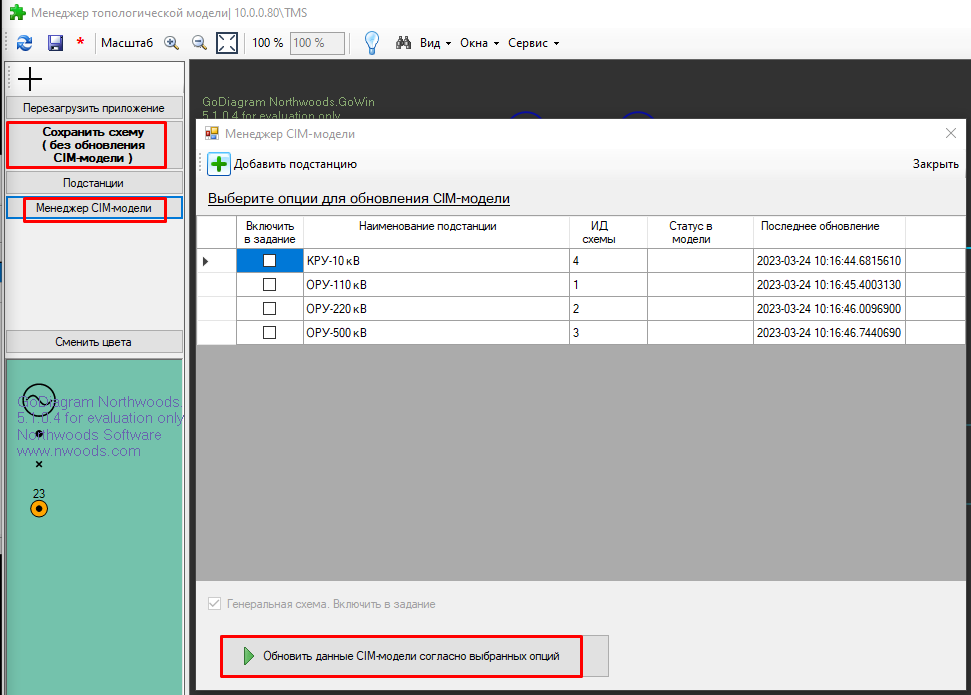Zoom out with the magnifier minus icon
The image size is (971, 695).
199,43
